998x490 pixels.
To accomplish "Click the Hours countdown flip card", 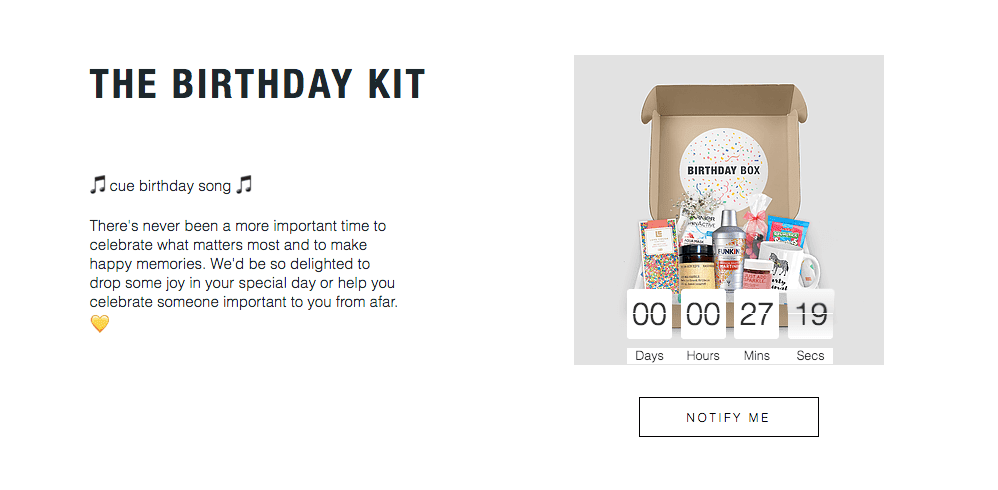I will click(703, 314).
